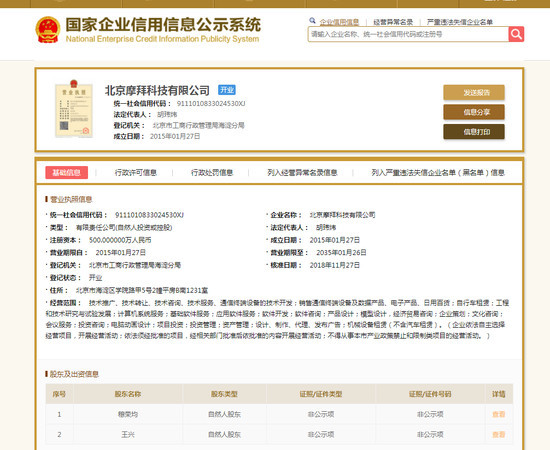Open the 列入经营异常名录信息 tab
The width and height of the screenshot is (550, 450).
(302, 173)
